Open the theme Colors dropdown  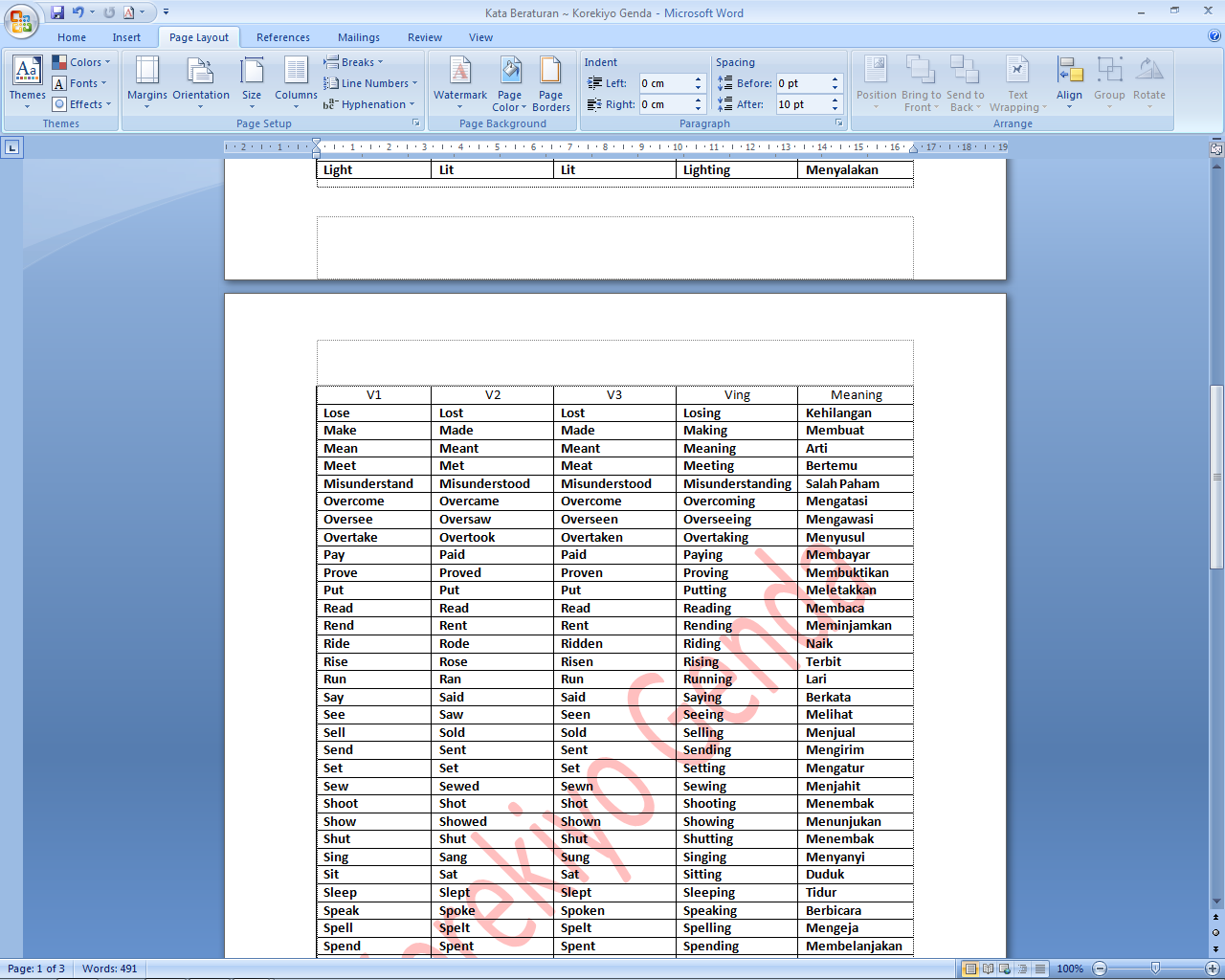coord(82,62)
